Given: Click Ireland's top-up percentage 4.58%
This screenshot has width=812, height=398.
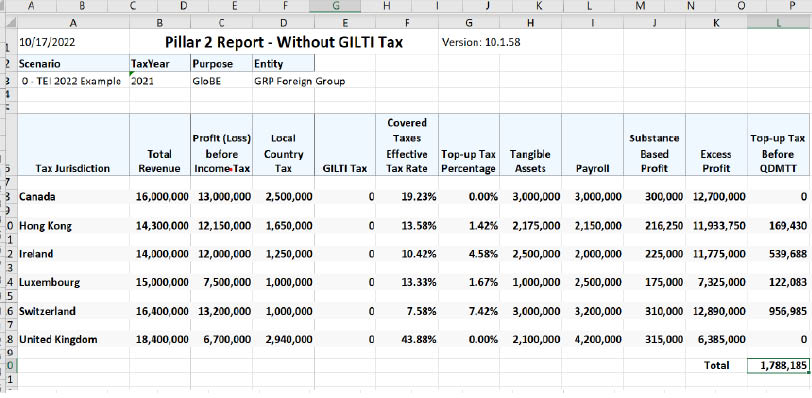Looking at the screenshot, I should pyautogui.click(x=469, y=254).
